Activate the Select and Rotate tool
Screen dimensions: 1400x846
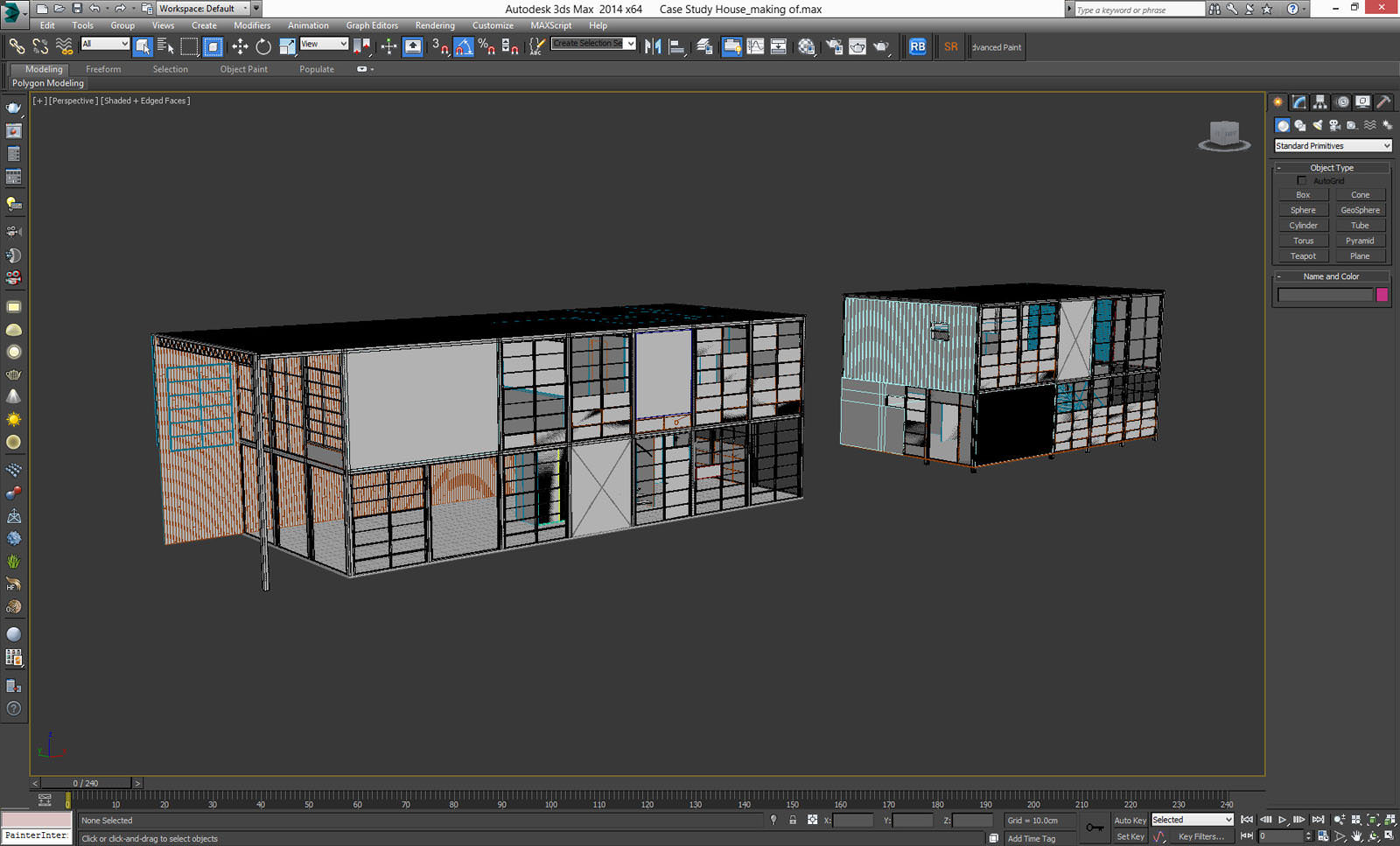(x=263, y=46)
